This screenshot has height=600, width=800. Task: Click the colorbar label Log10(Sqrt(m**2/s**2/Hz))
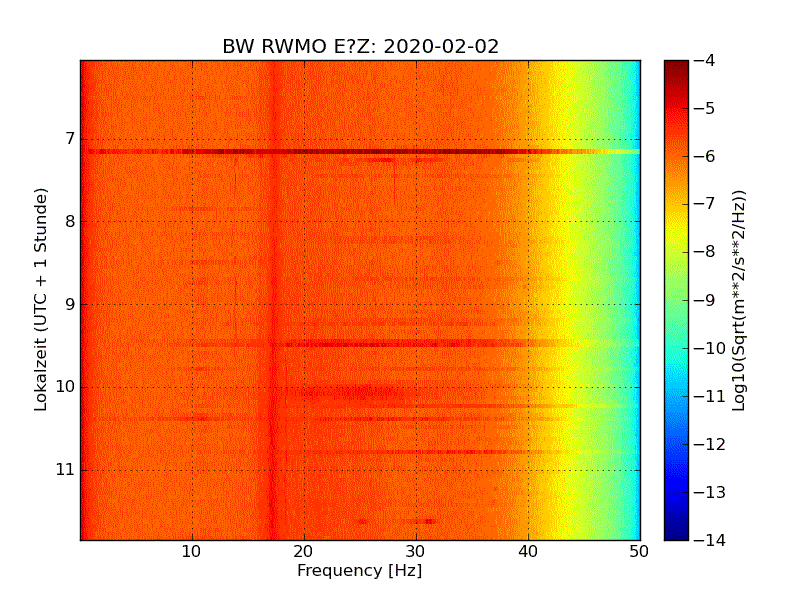[738, 301]
